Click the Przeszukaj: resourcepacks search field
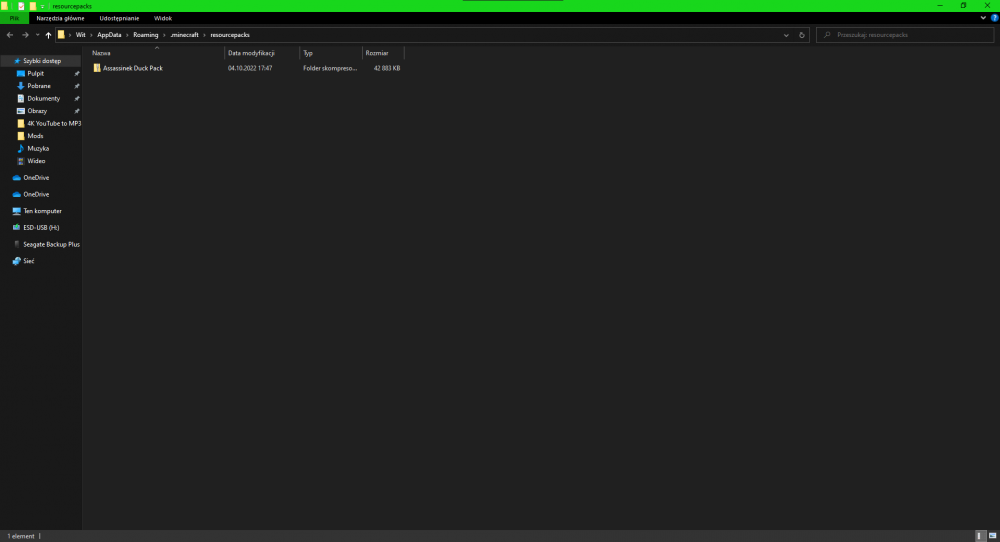This screenshot has height=542, width=1000. coord(904,35)
